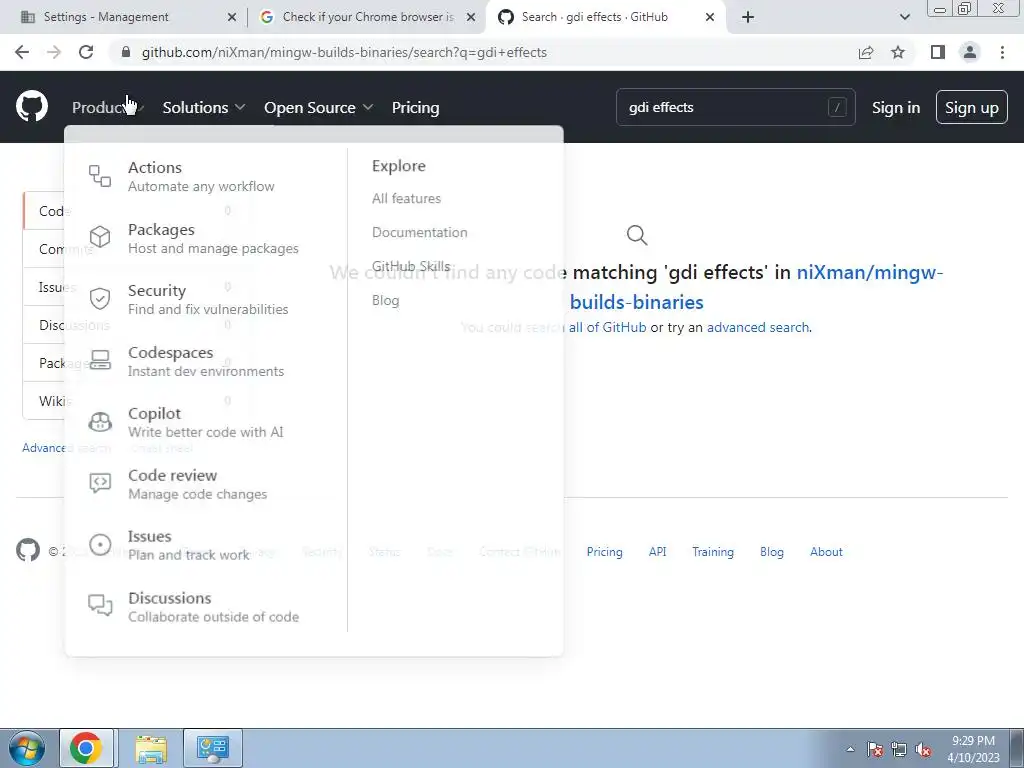
Task: Click the taskbar clock showing 9:29 PM
Action: coord(973,748)
